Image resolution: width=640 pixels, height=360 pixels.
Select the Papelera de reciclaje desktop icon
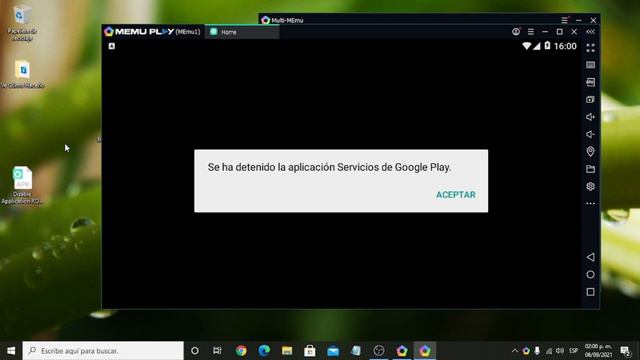coord(22,22)
